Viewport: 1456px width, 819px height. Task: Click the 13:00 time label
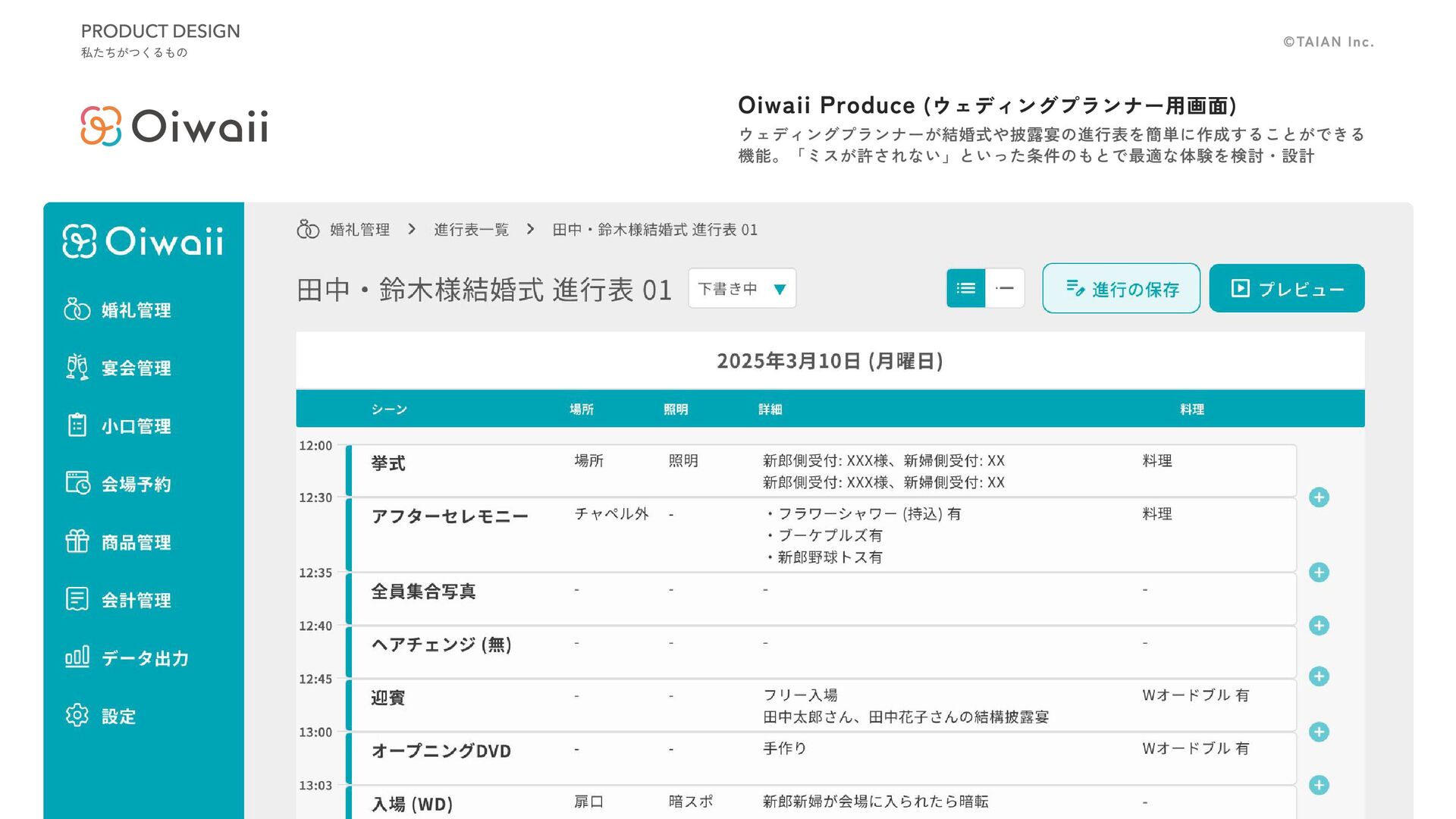[315, 732]
